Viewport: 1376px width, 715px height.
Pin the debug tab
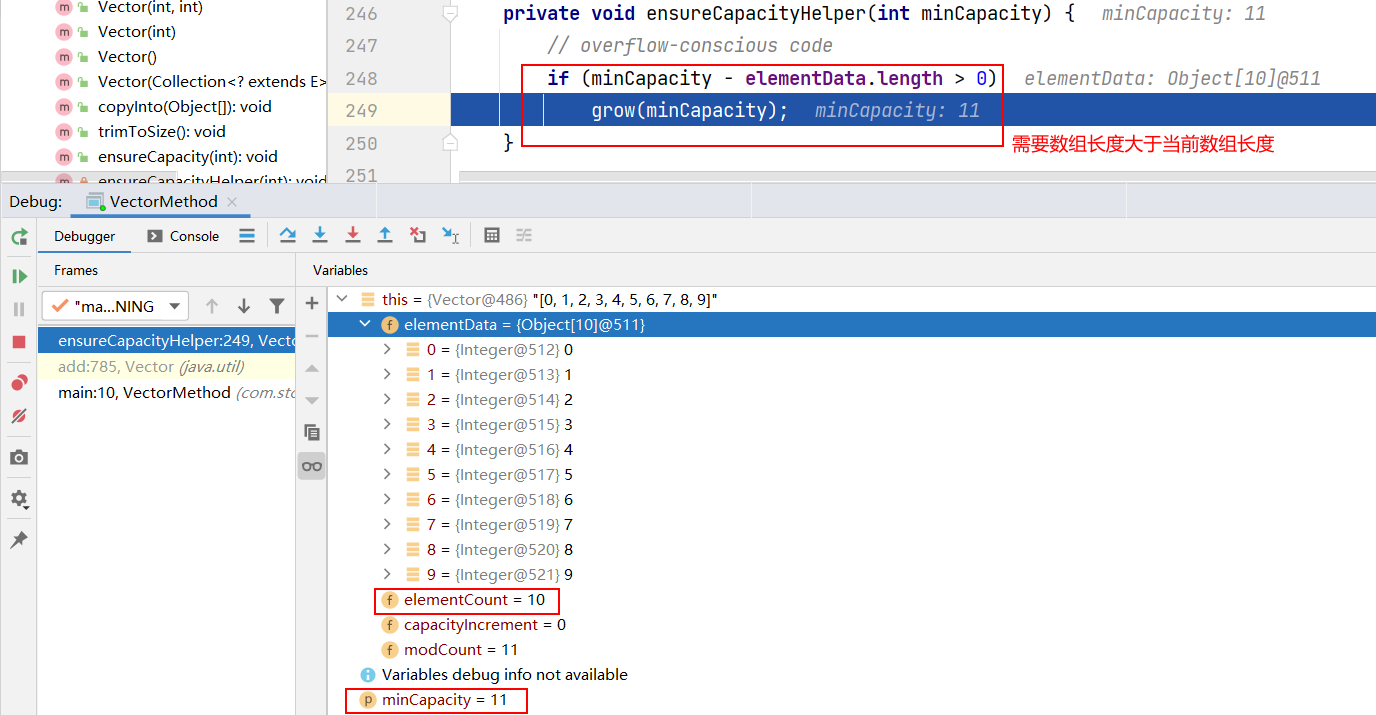(x=19, y=540)
